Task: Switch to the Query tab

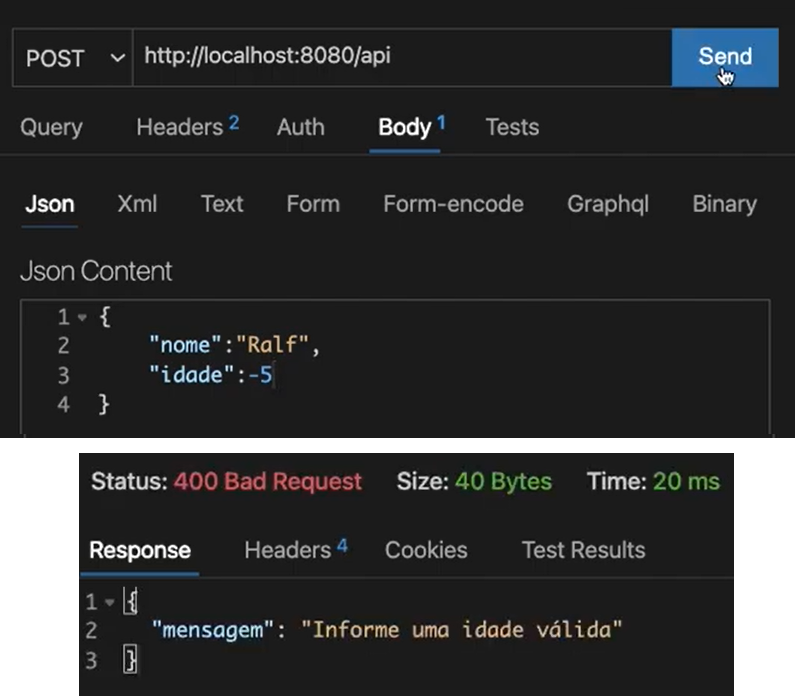Action: pyautogui.click(x=51, y=127)
